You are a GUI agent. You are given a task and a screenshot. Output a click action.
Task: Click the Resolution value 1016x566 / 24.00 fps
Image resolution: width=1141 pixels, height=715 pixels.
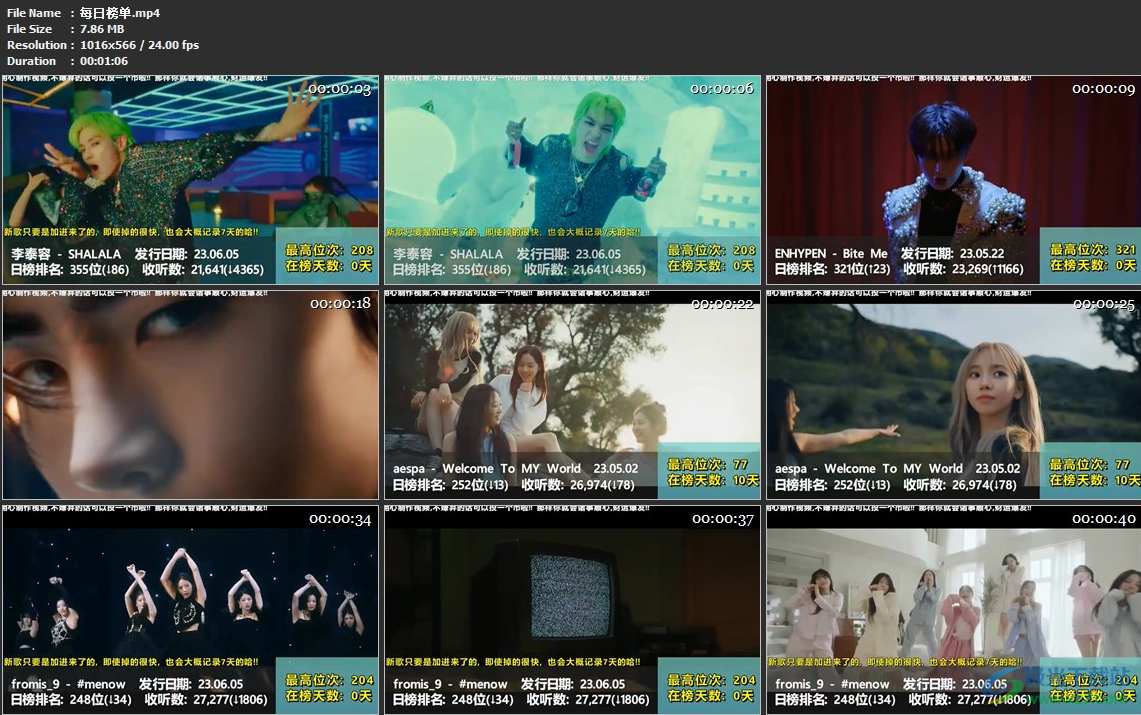pos(139,45)
